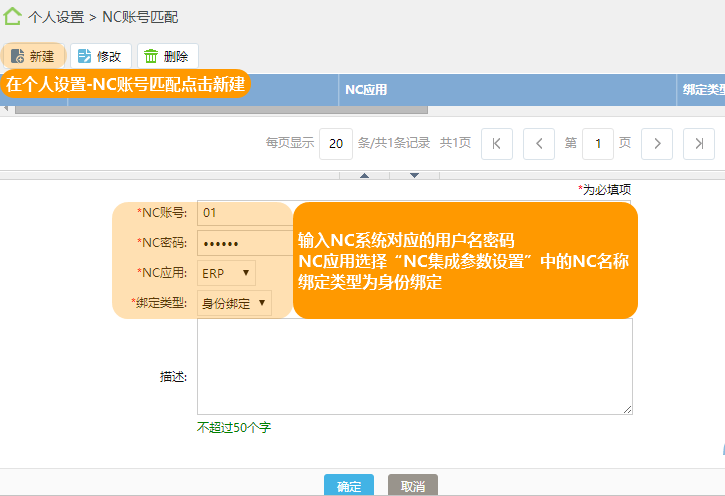Jump to the last page of records

click(699, 143)
